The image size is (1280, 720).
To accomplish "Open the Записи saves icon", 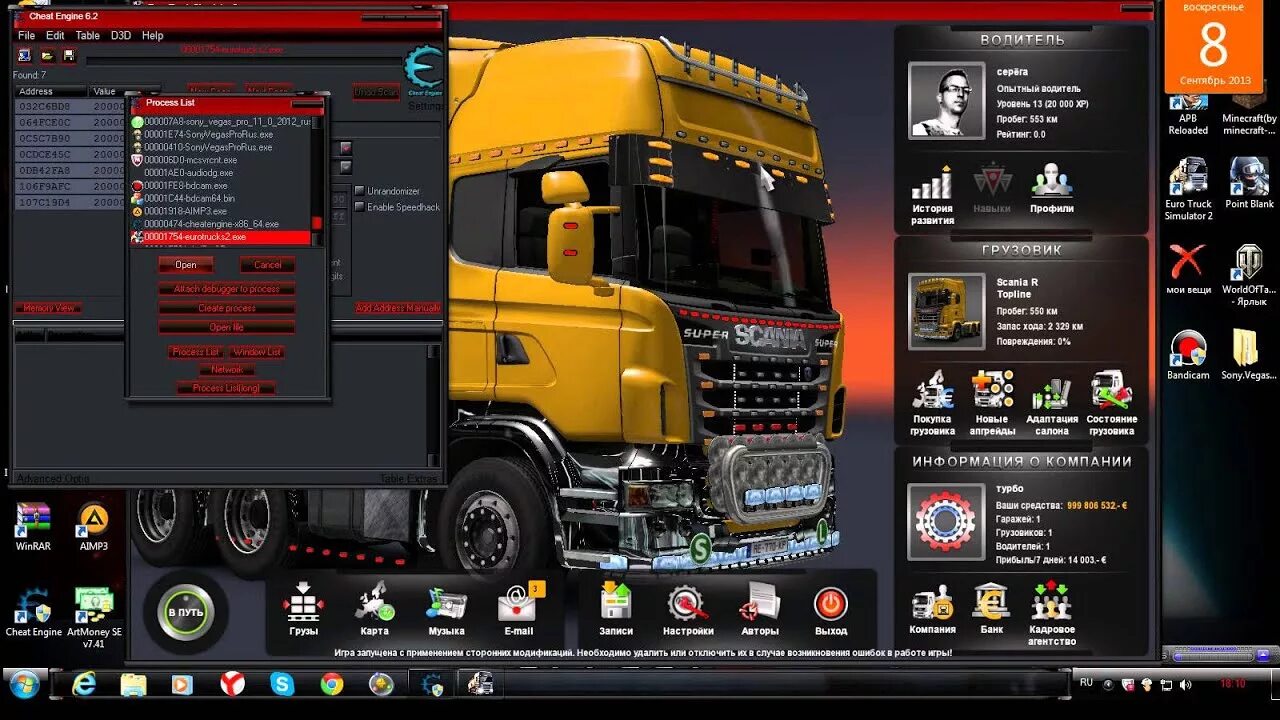I will point(616,603).
